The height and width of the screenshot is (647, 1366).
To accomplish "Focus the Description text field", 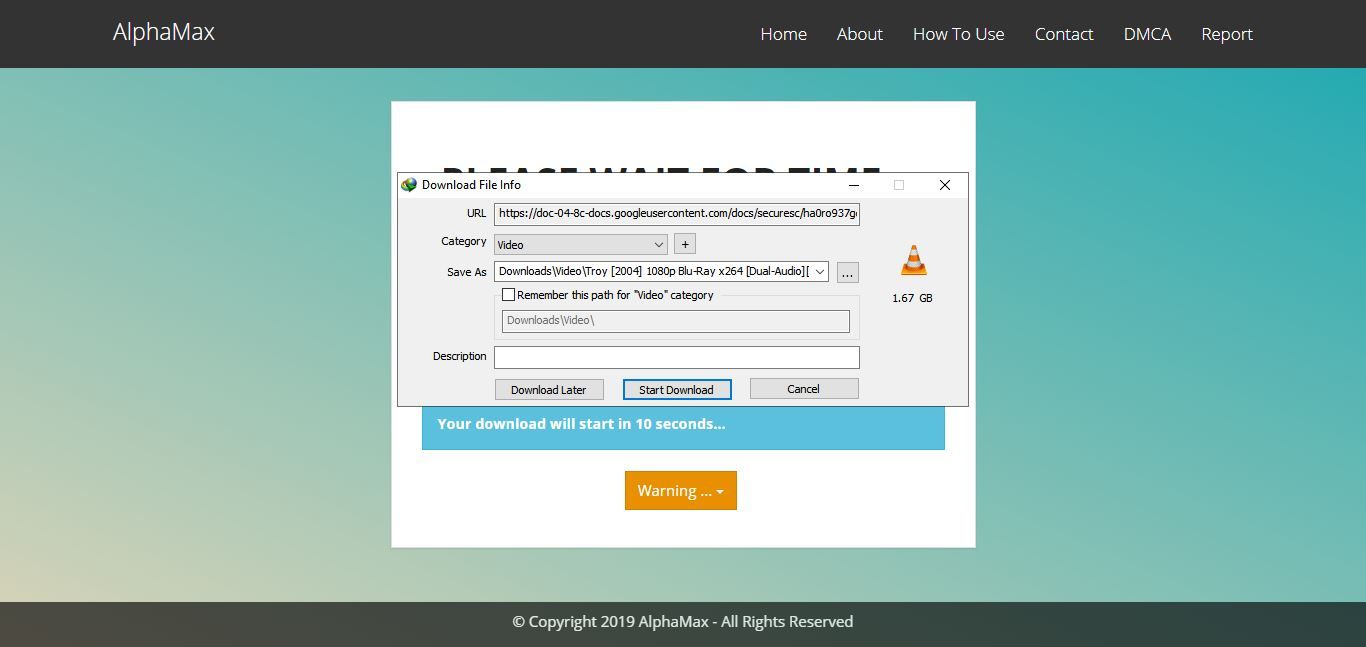I will point(677,357).
